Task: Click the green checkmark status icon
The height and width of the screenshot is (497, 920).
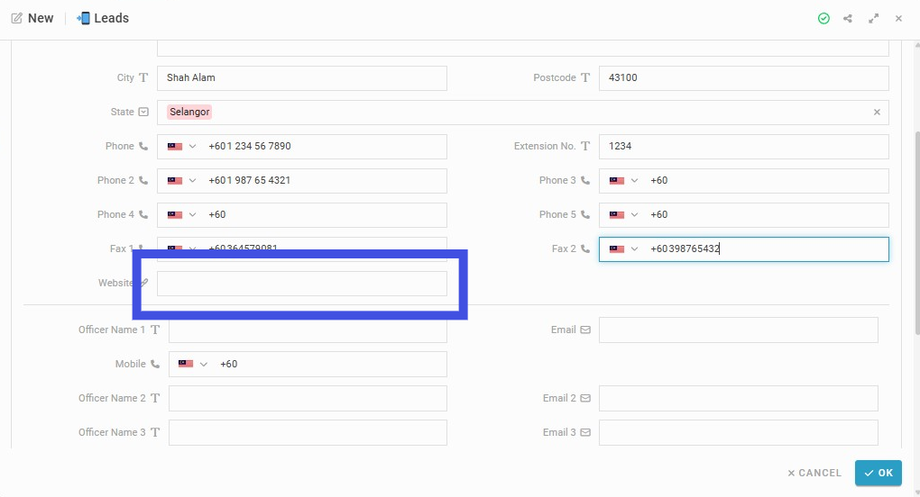Action: tap(823, 18)
